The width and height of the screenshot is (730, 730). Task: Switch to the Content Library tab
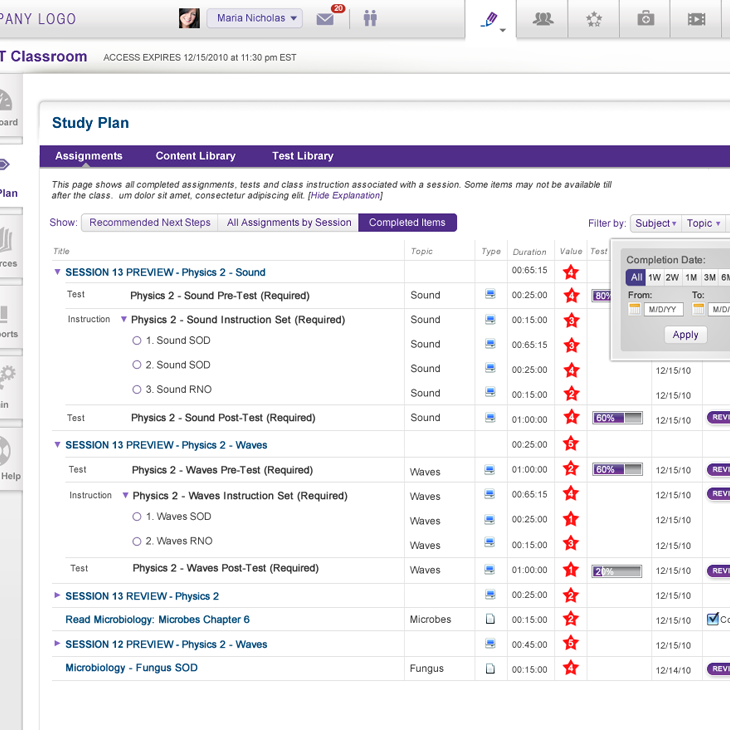point(195,156)
